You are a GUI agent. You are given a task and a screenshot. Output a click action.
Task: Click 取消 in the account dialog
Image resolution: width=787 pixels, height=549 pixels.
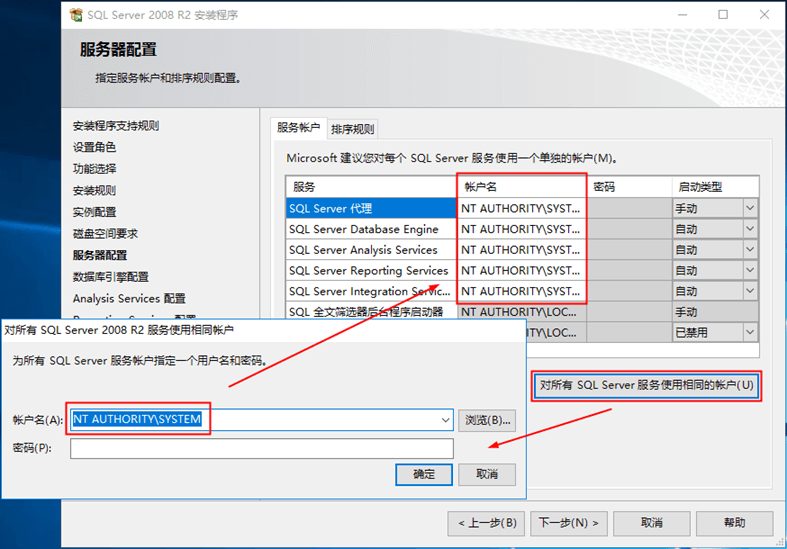pyautogui.click(x=487, y=474)
